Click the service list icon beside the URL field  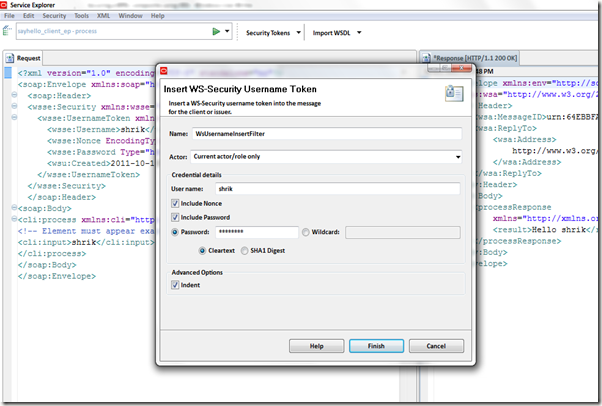click(x=7, y=30)
